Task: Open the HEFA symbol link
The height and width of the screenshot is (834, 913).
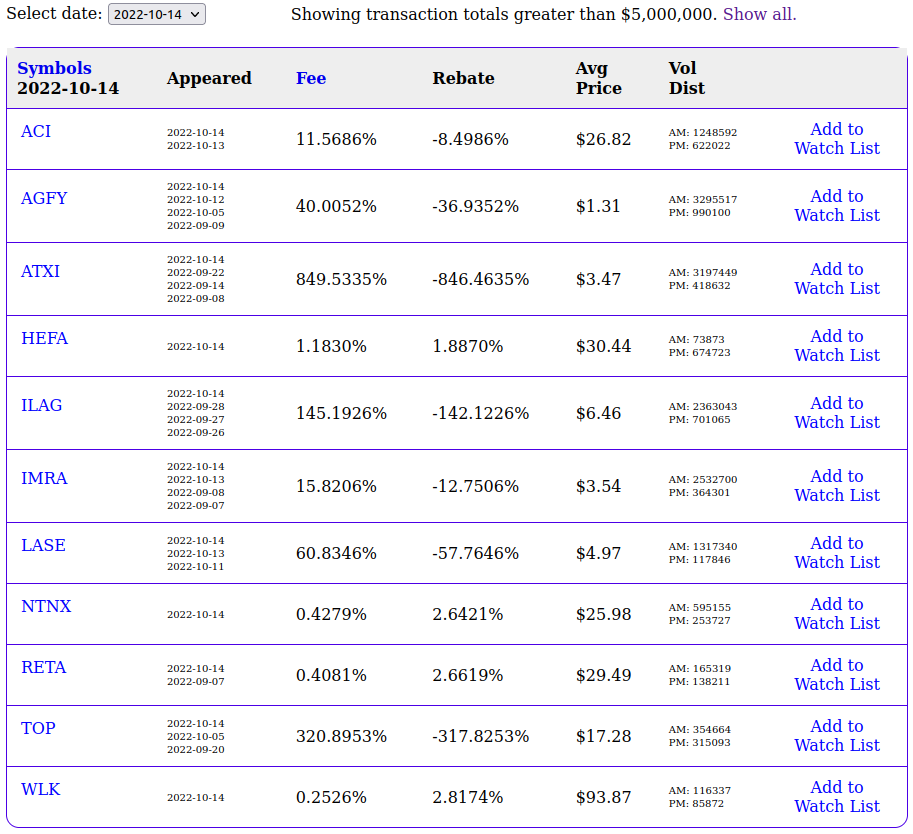Action: (44, 338)
